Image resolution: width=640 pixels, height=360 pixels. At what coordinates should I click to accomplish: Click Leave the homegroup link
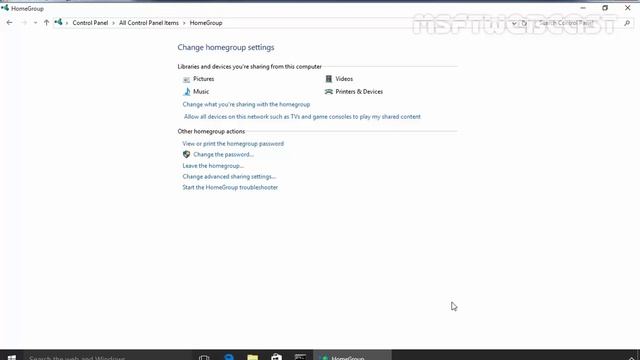click(213, 166)
